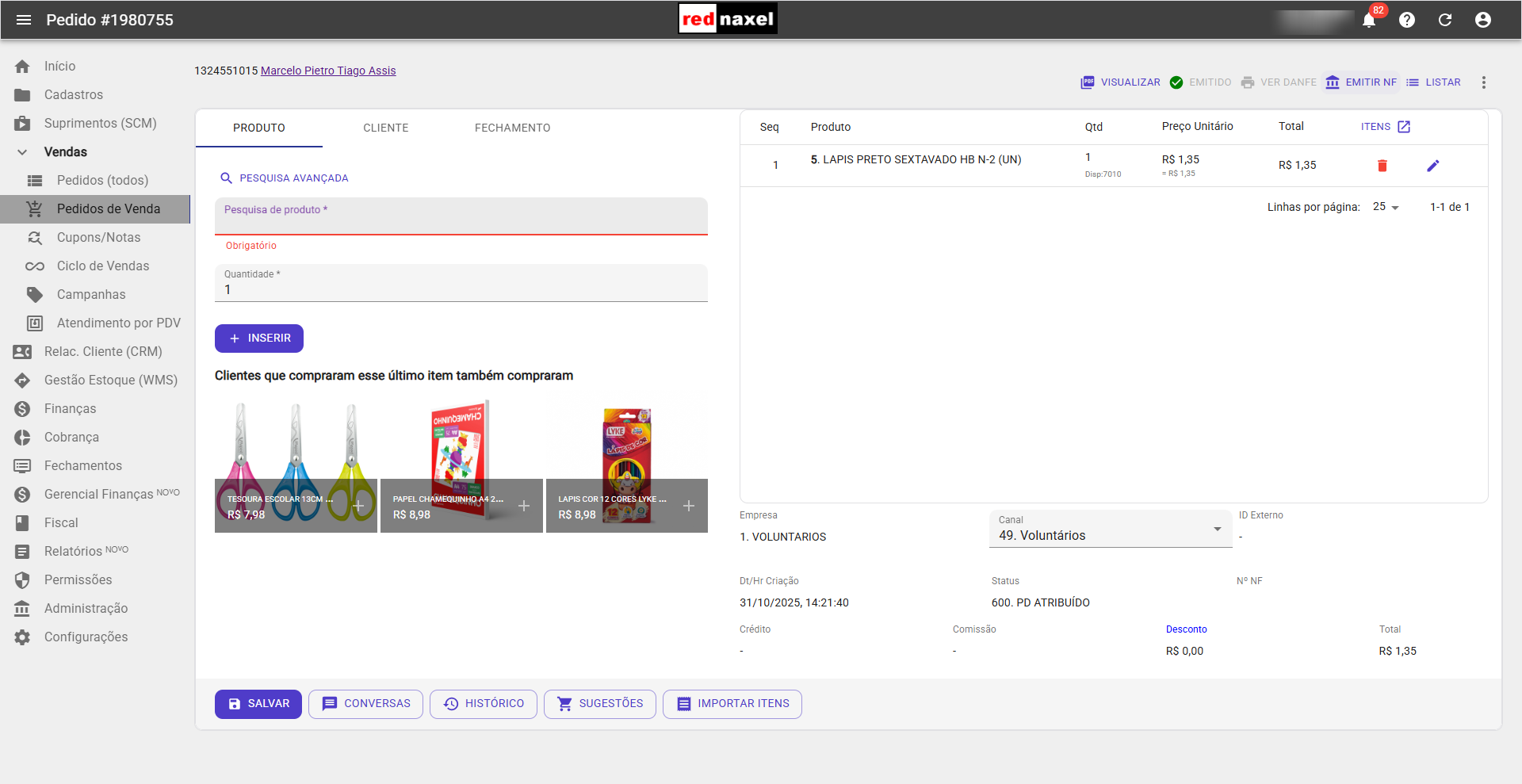
Task: Click the rednaxel logo
Action: point(728,19)
